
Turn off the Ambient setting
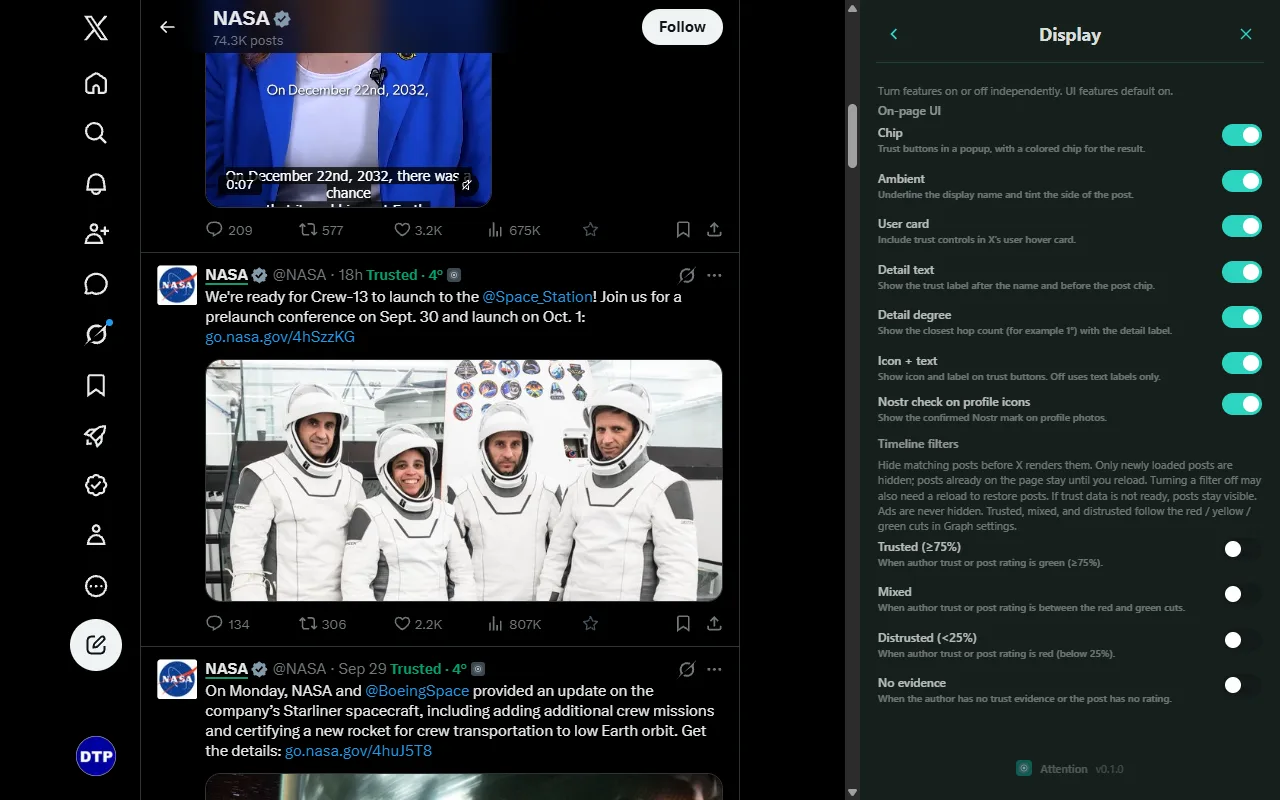pyautogui.click(x=1241, y=181)
